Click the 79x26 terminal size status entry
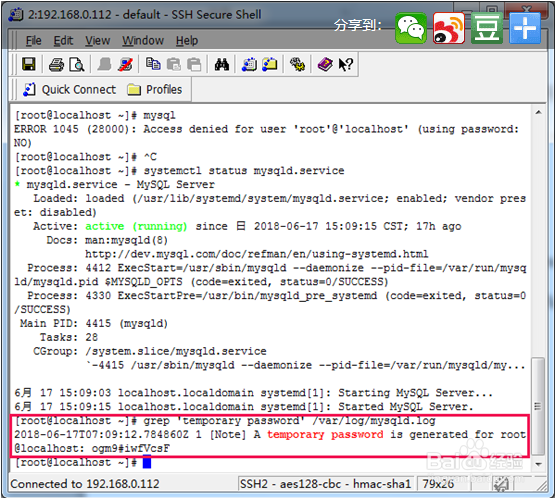 pyautogui.click(x=438, y=484)
